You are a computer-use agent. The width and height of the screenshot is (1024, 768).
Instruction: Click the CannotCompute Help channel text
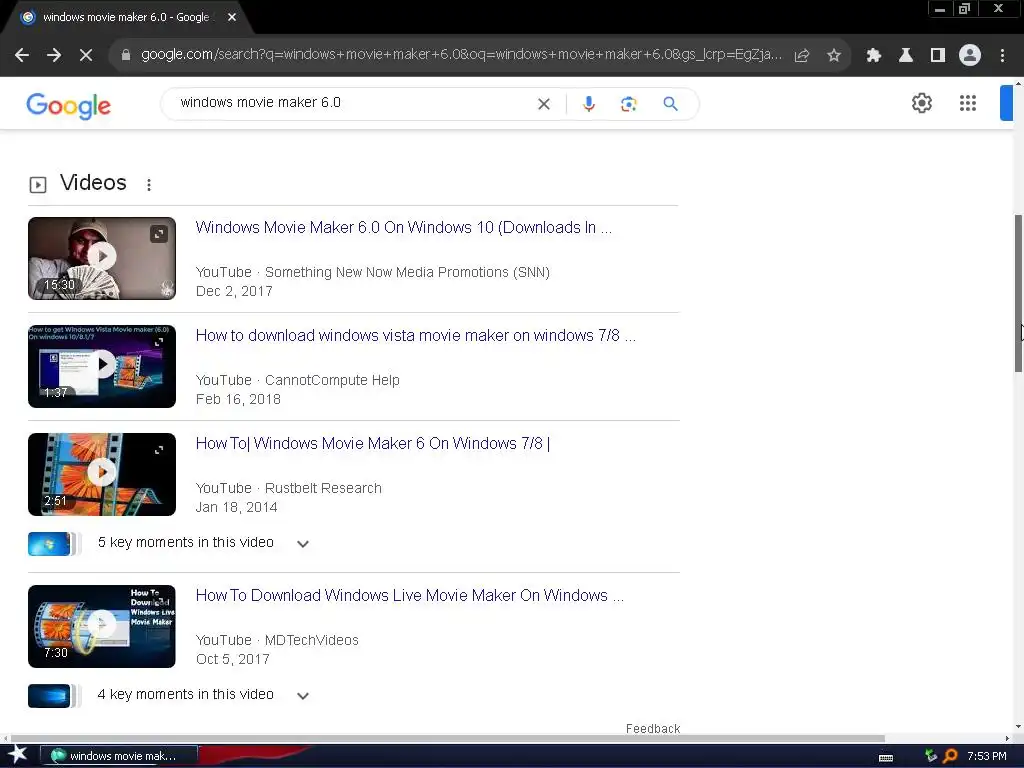pos(332,380)
